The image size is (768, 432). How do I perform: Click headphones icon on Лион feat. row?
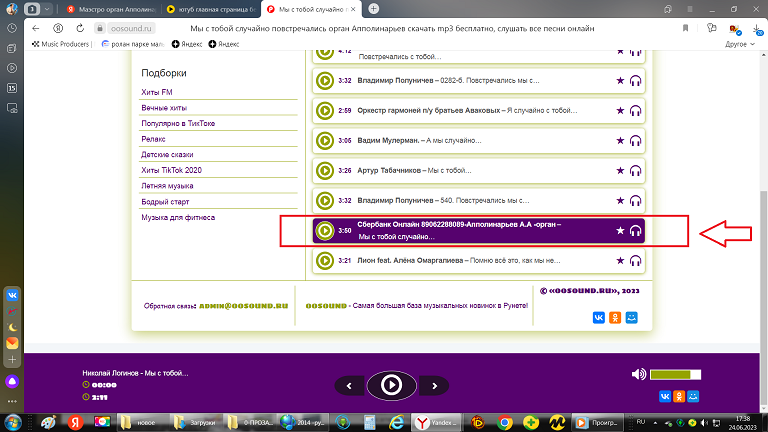click(635, 261)
